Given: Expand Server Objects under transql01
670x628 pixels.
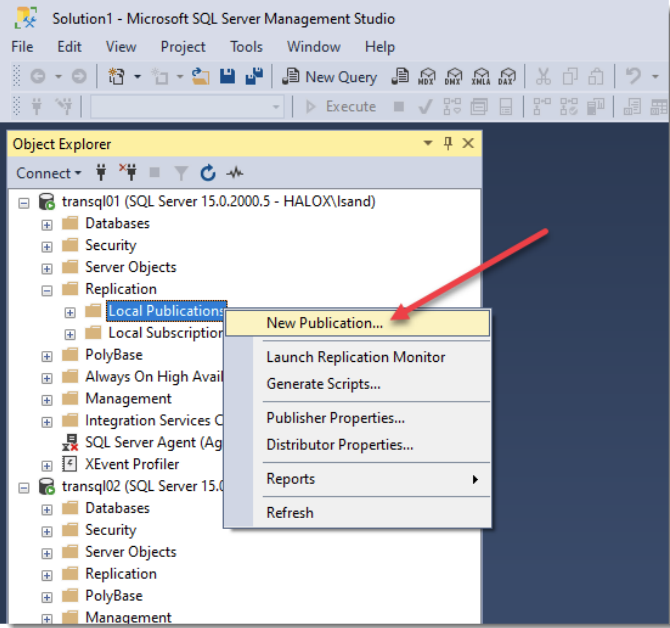Looking at the screenshot, I should click(x=47, y=269).
